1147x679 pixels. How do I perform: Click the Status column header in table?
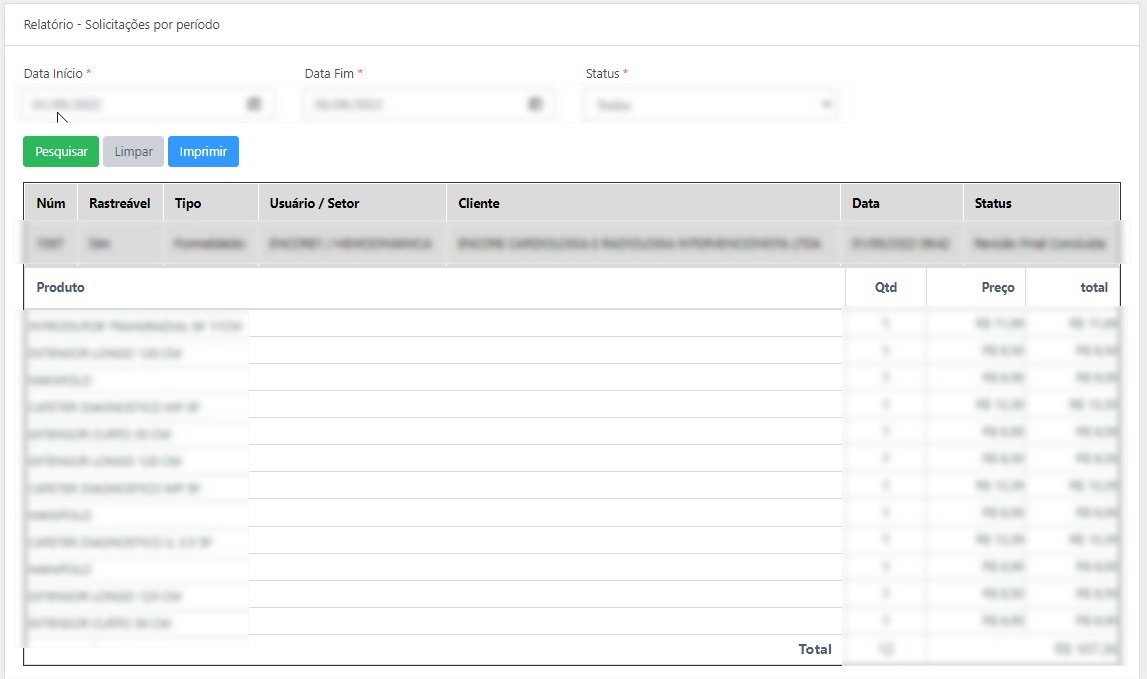[x=993, y=203]
